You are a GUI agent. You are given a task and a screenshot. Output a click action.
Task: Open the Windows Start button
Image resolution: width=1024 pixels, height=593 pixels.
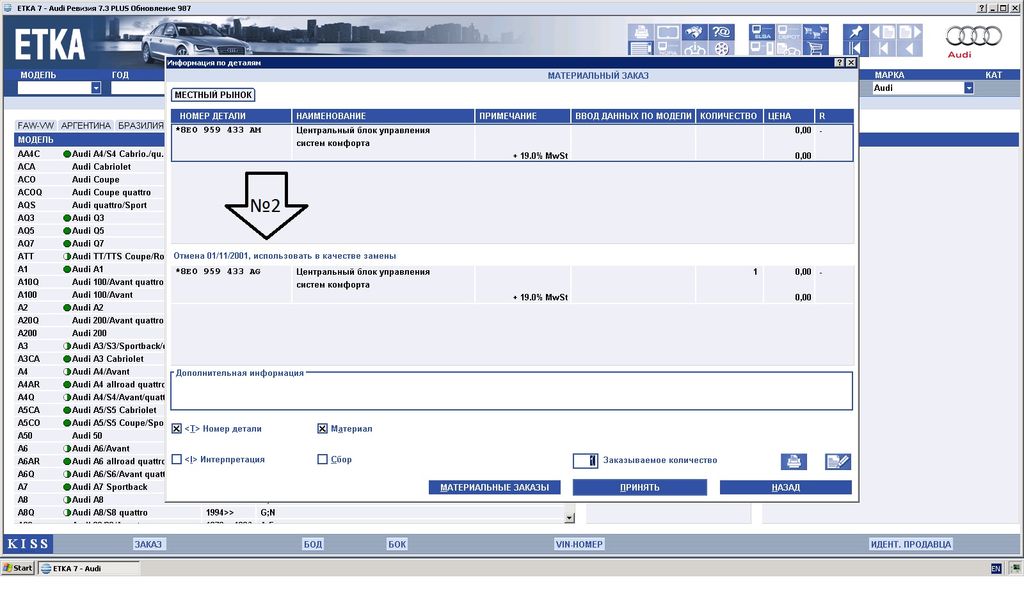click(18, 568)
